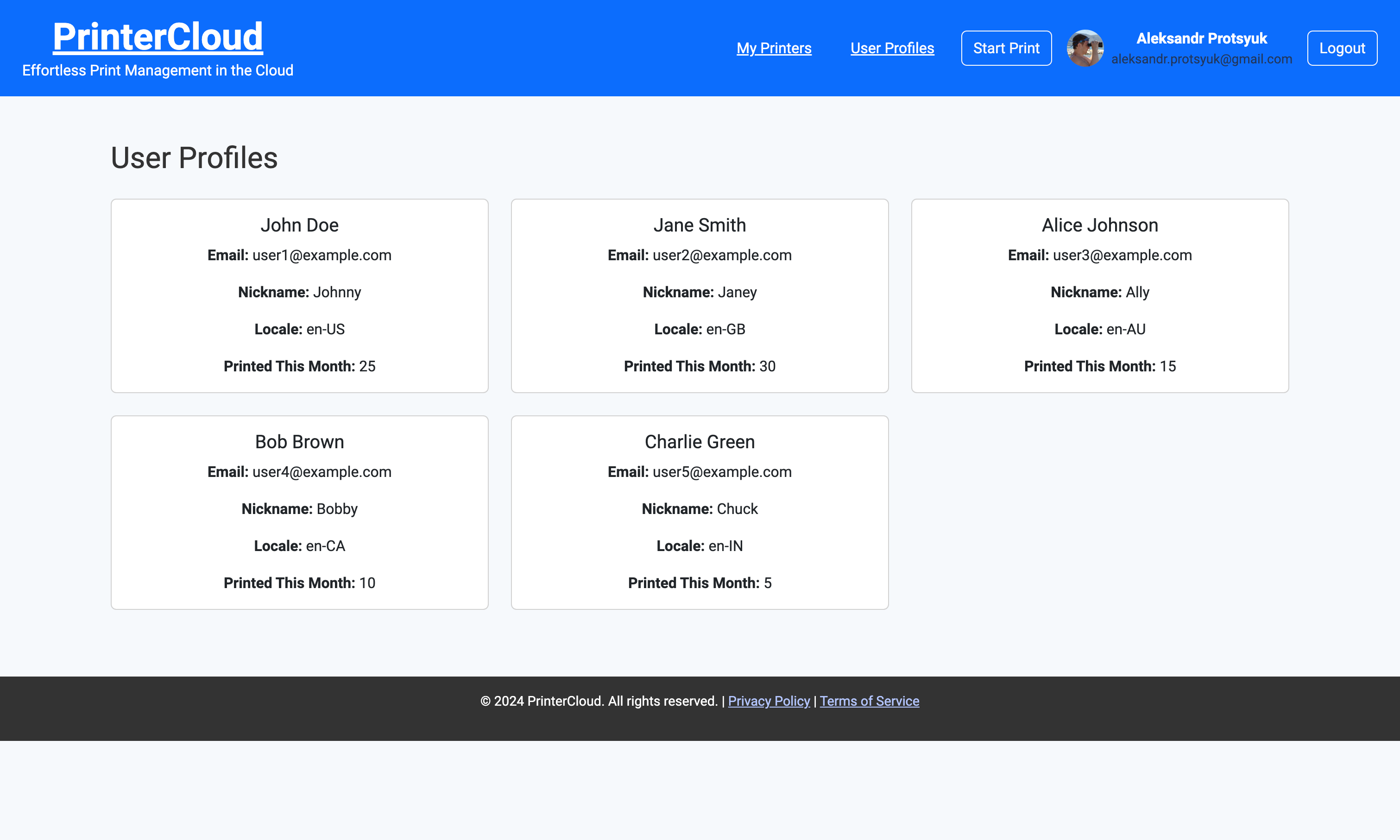Click user1@example.com email in John's card
The image size is (1400, 840).
(x=322, y=255)
